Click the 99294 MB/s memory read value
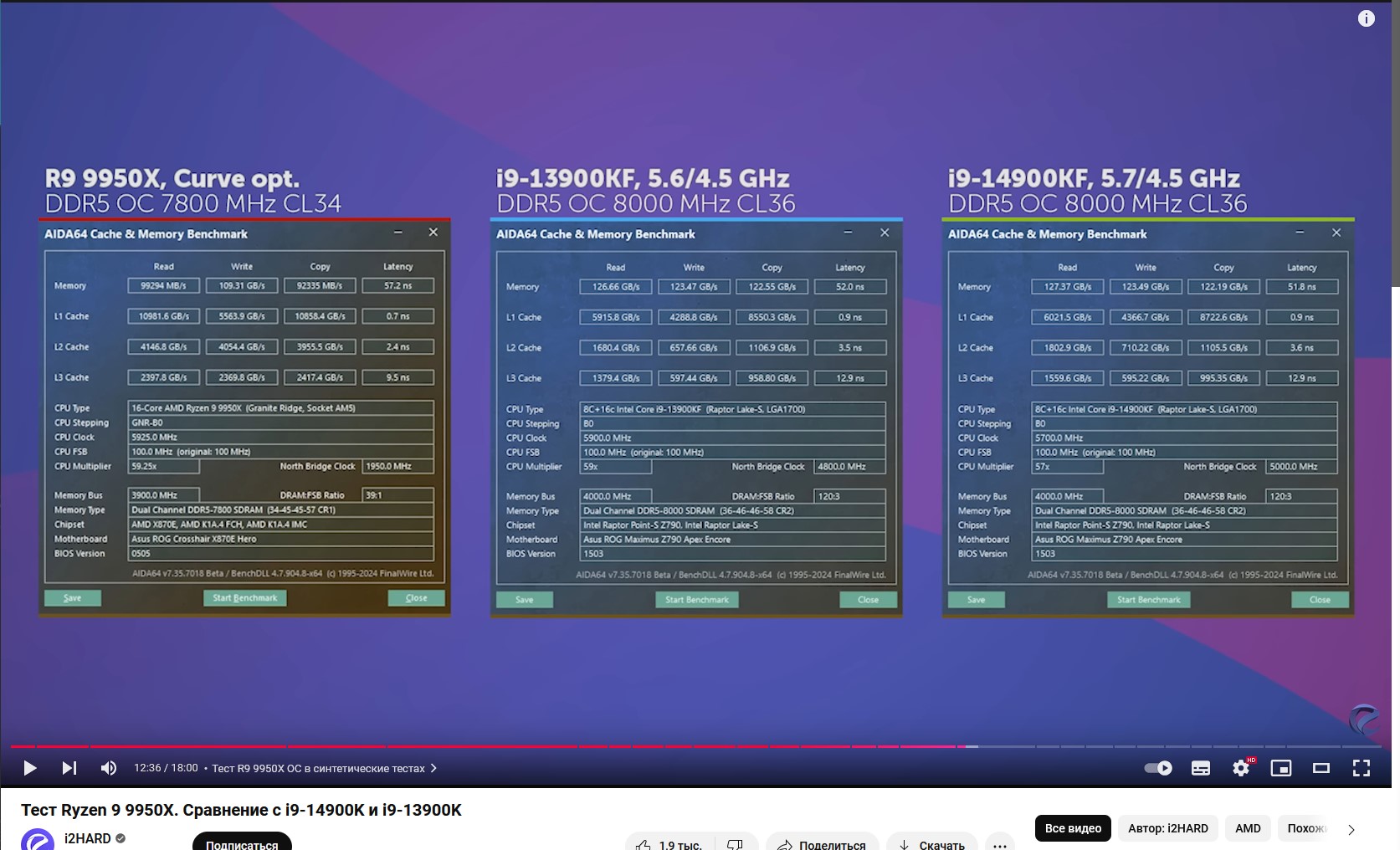1400x850 pixels. [164, 285]
